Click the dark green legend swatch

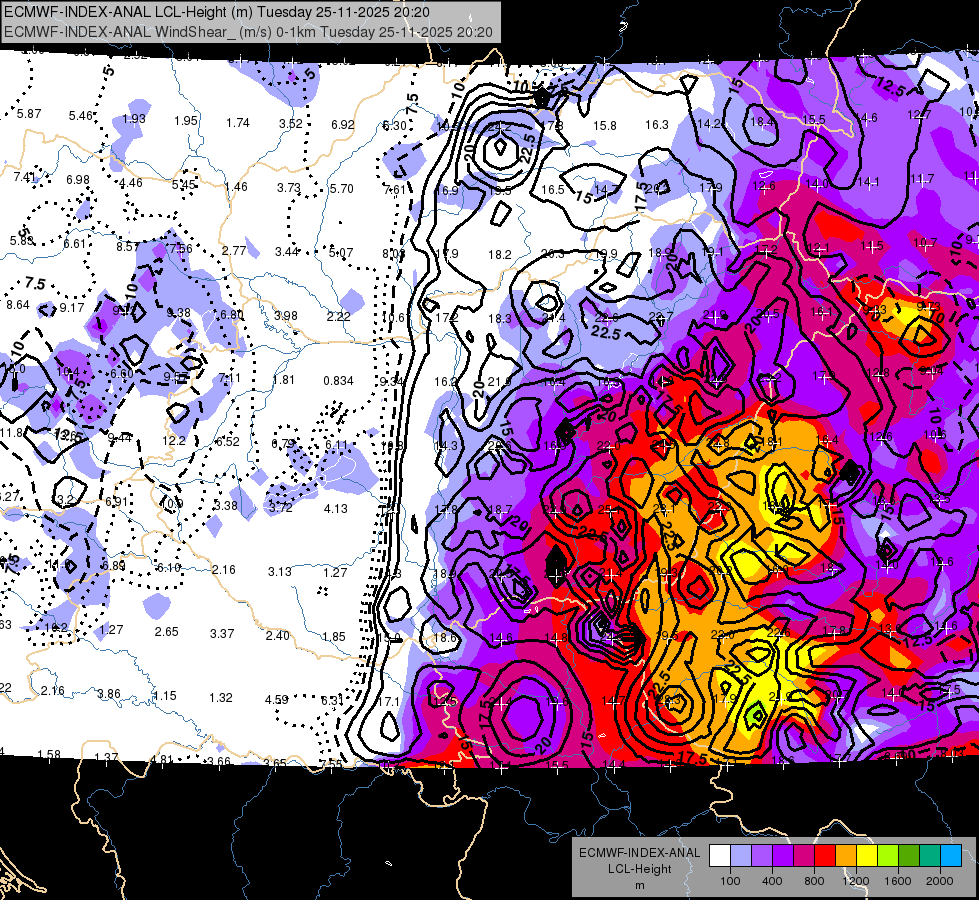click(909, 855)
